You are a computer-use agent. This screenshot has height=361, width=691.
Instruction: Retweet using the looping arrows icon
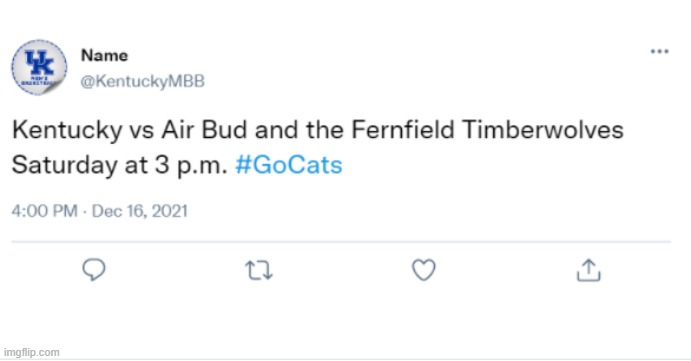pos(259,270)
